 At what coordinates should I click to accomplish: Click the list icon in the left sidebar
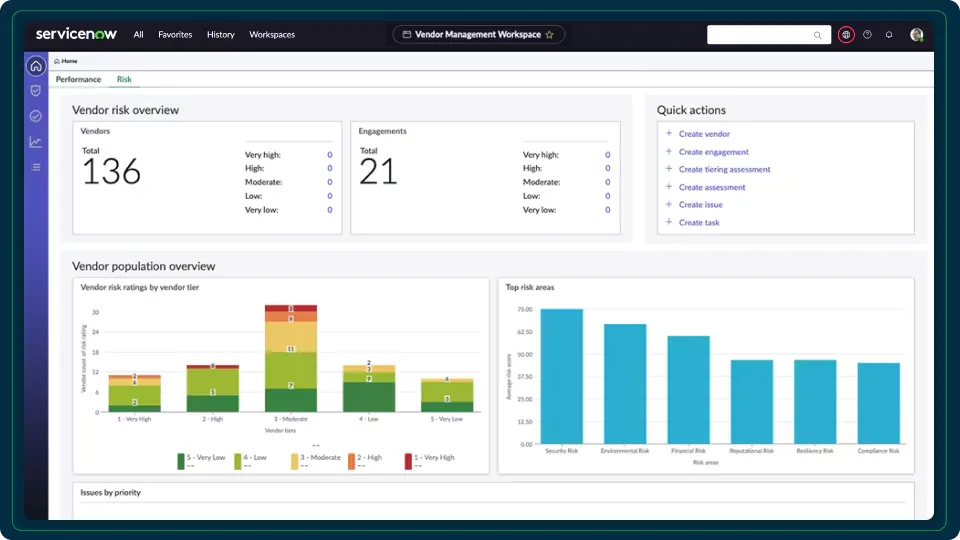pos(36,167)
